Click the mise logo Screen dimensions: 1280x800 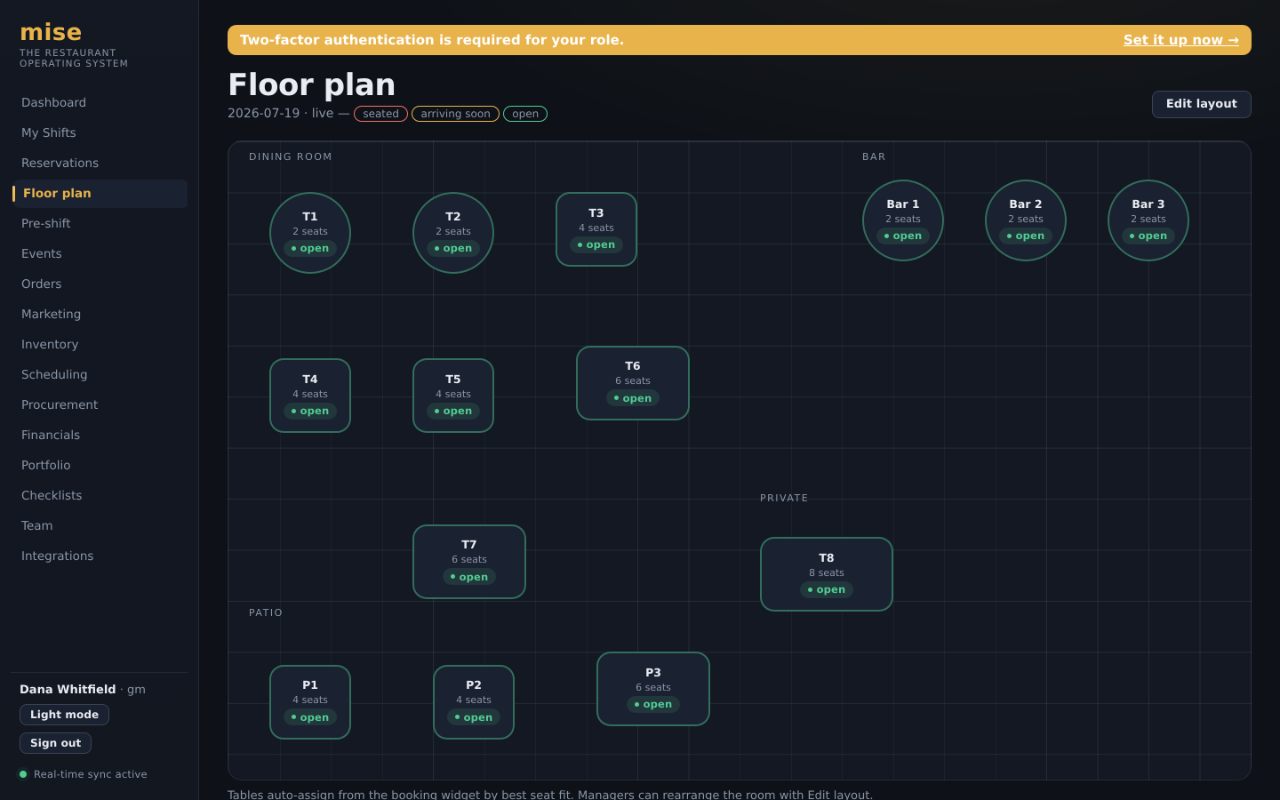tap(51, 32)
